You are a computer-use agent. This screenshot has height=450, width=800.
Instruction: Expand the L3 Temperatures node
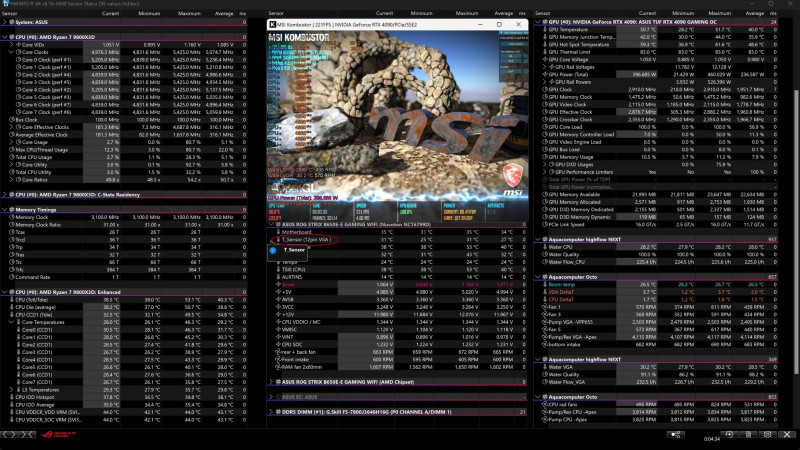click(x=11, y=390)
